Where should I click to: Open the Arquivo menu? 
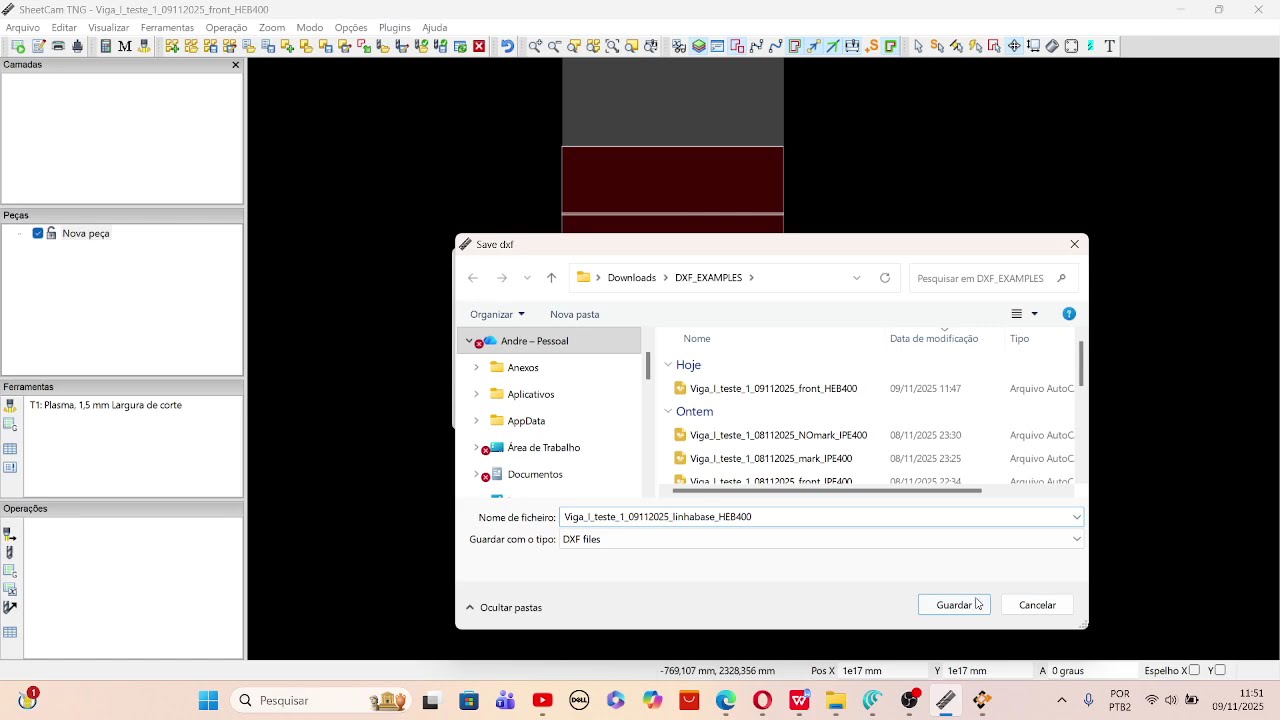pyautogui.click(x=23, y=28)
